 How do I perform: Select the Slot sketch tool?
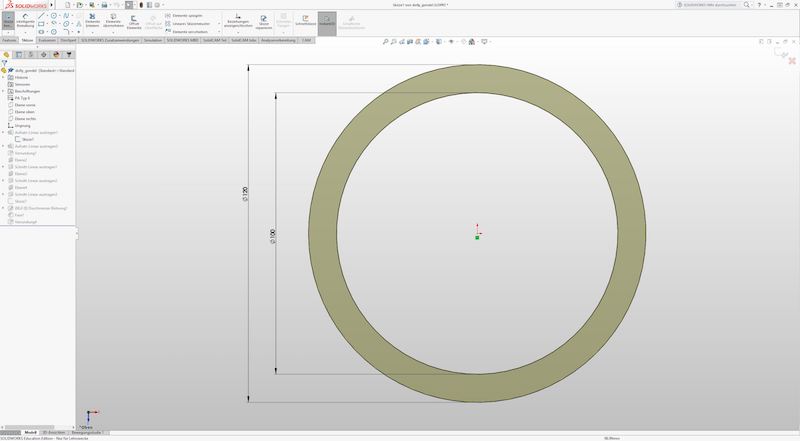[41, 32]
